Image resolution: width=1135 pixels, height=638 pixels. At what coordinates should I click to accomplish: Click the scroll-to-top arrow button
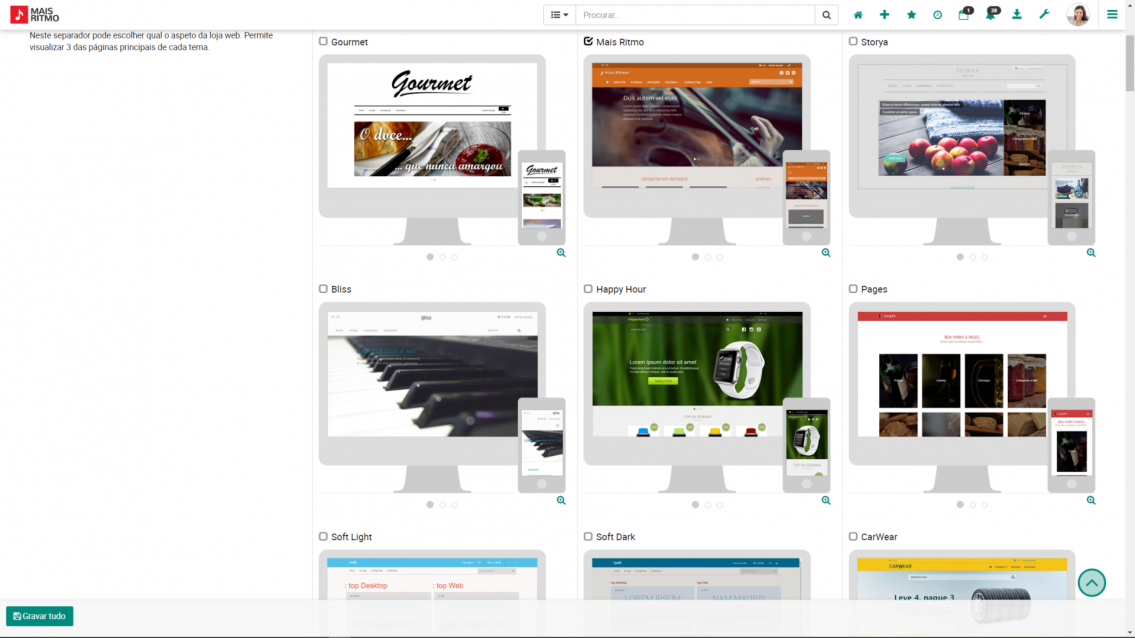click(x=1092, y=583)
